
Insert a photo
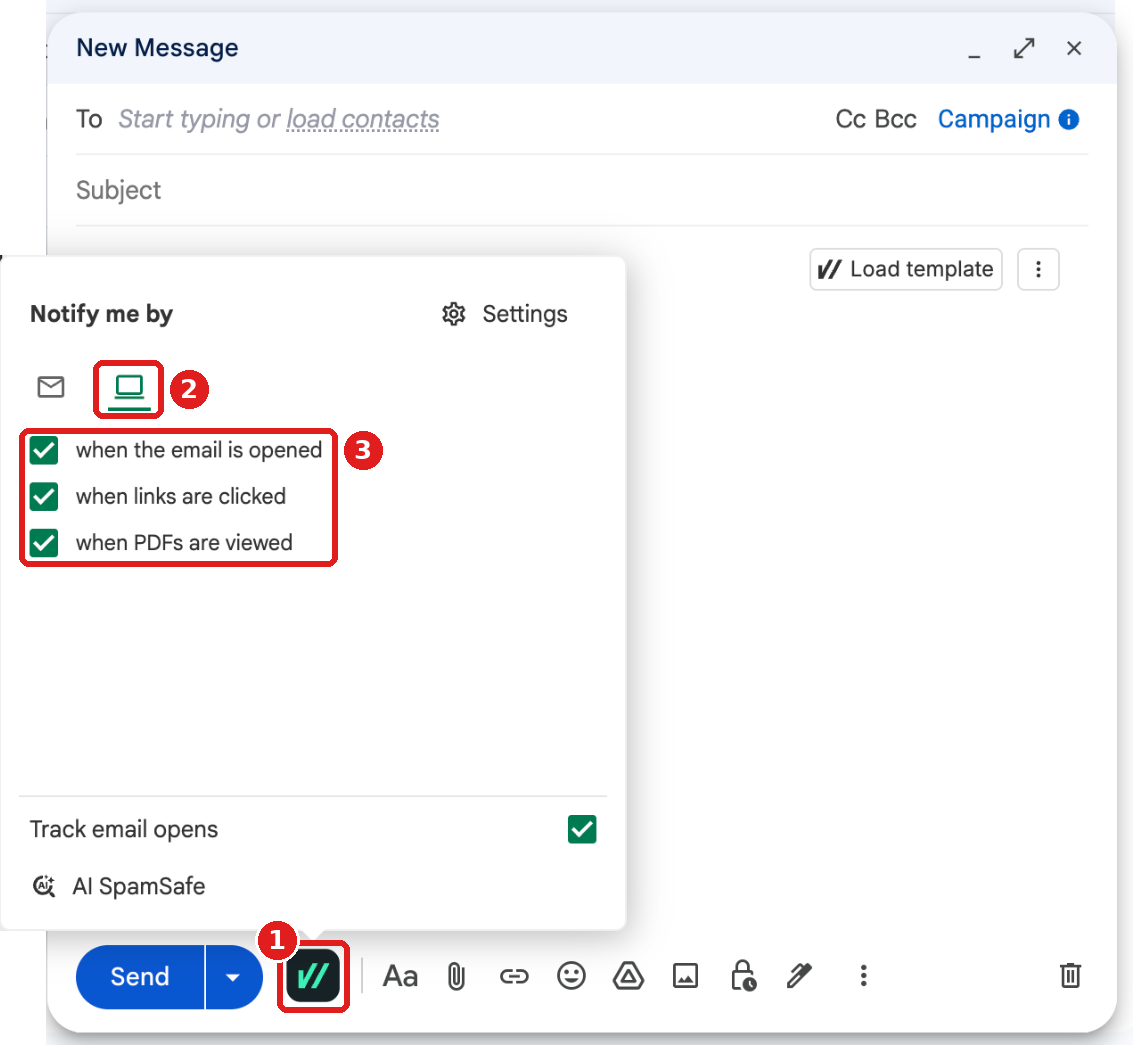point(685,976)
